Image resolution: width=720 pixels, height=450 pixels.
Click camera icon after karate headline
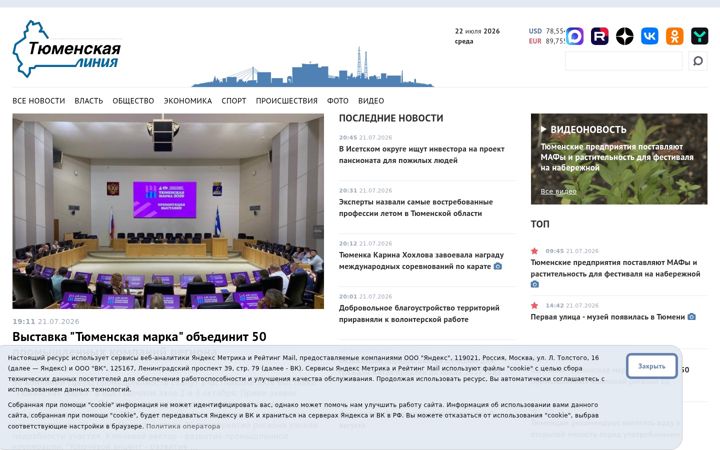[x=497, y=266]
